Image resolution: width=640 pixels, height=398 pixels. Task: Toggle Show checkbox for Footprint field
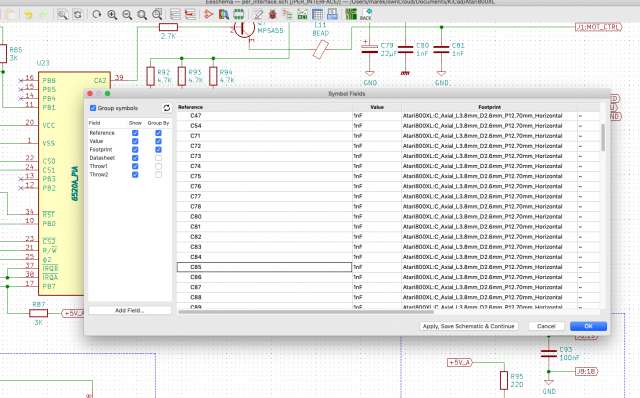[135, 150]
